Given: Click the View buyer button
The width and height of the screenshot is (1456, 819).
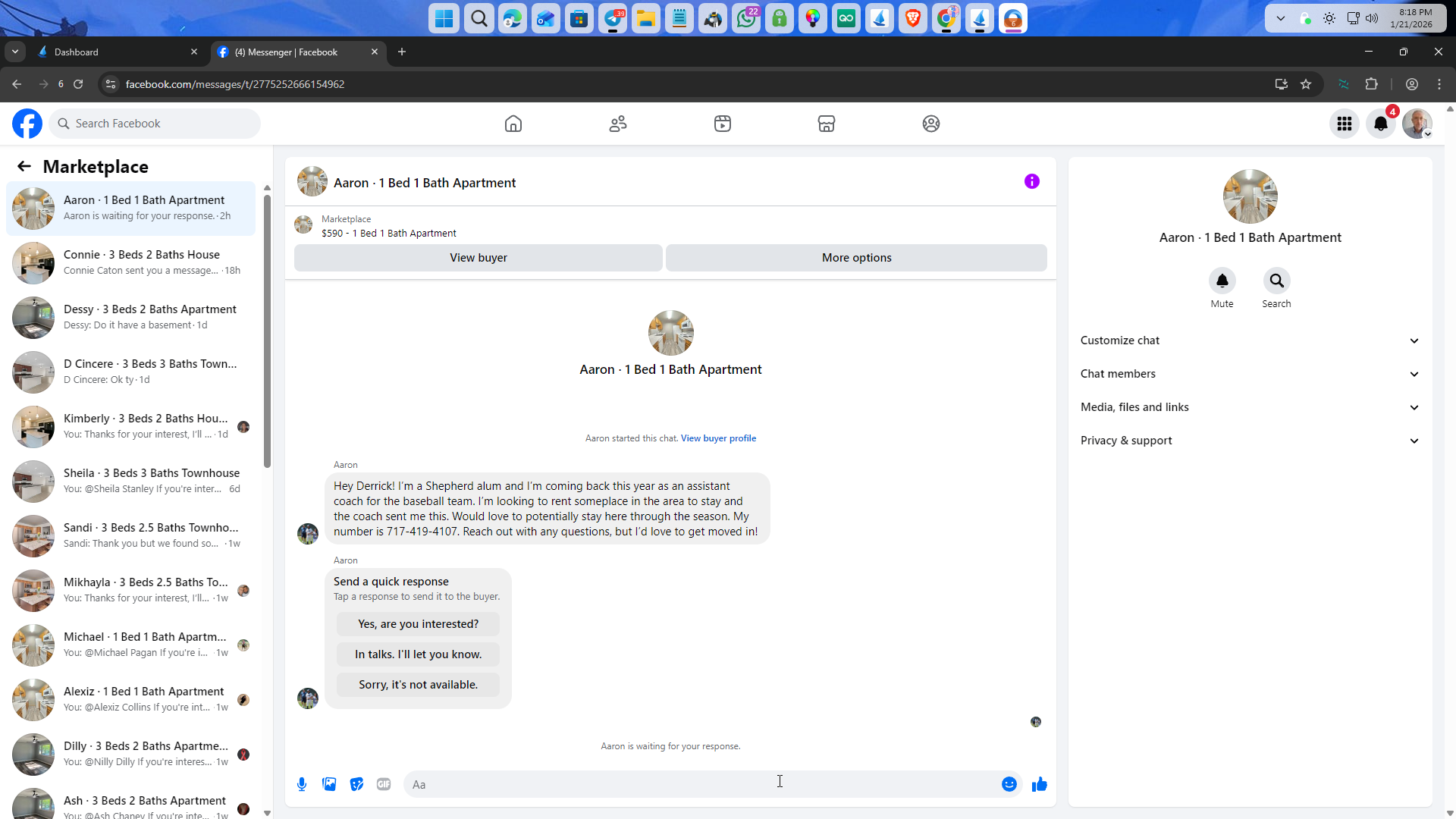Looking at the screenshot, I should 478,258.
